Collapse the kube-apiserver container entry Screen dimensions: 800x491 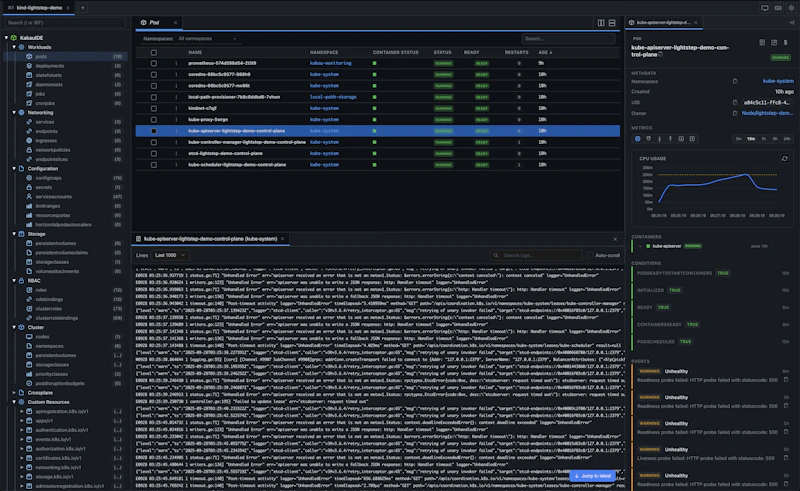click(x=640, y=246)
